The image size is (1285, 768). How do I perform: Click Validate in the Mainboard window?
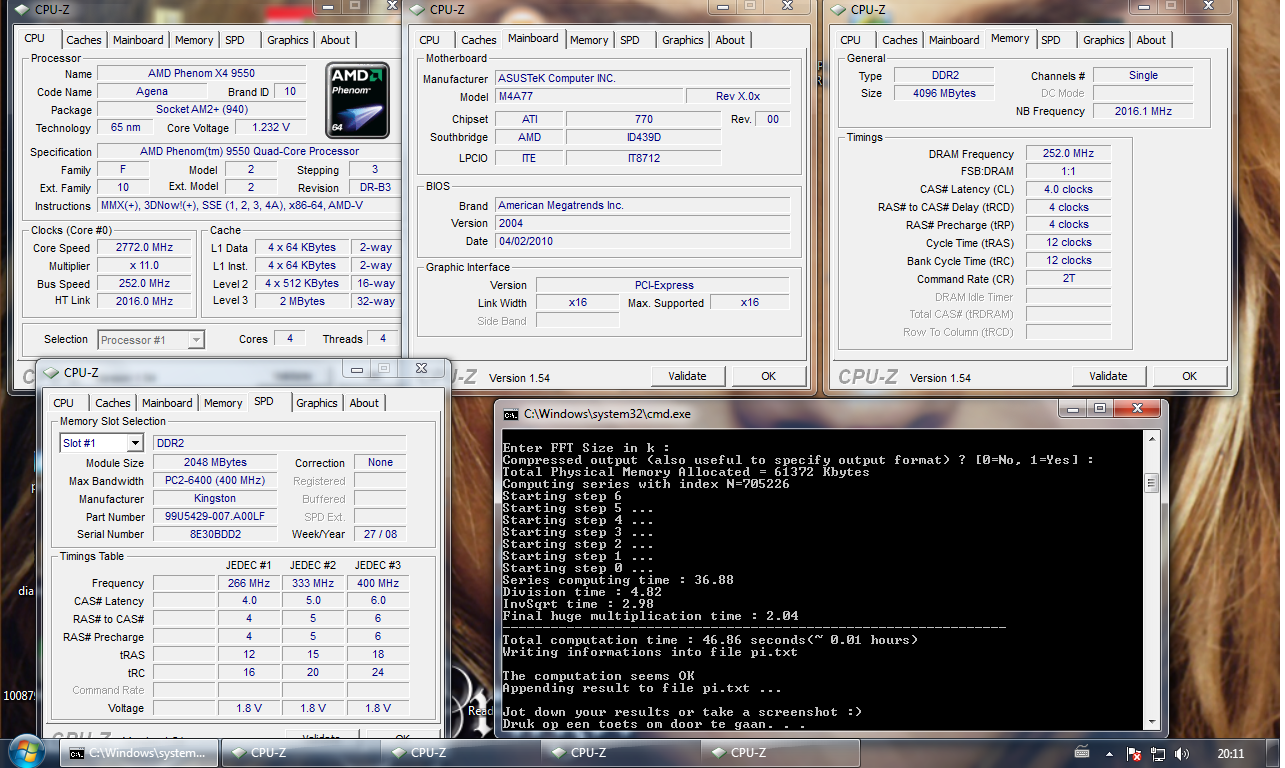click(687, 376)
